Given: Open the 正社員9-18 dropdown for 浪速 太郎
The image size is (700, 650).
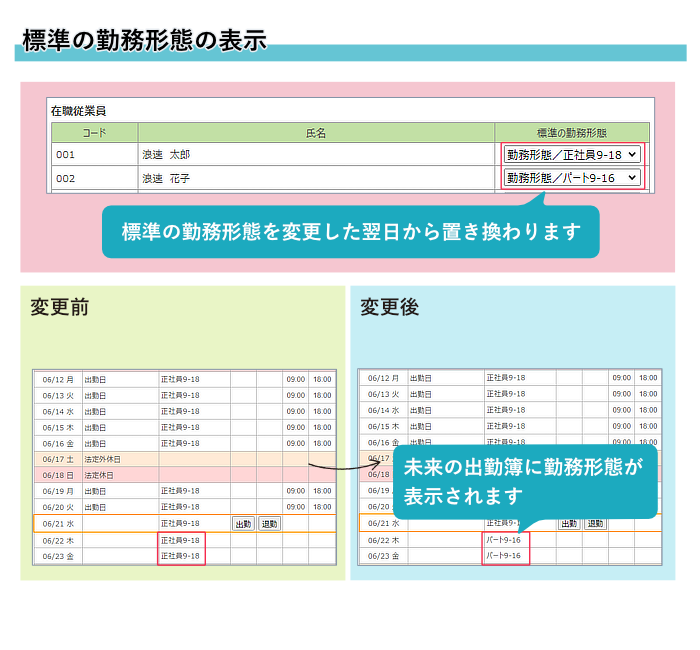Looking at the screenshot, I should 571,155.
